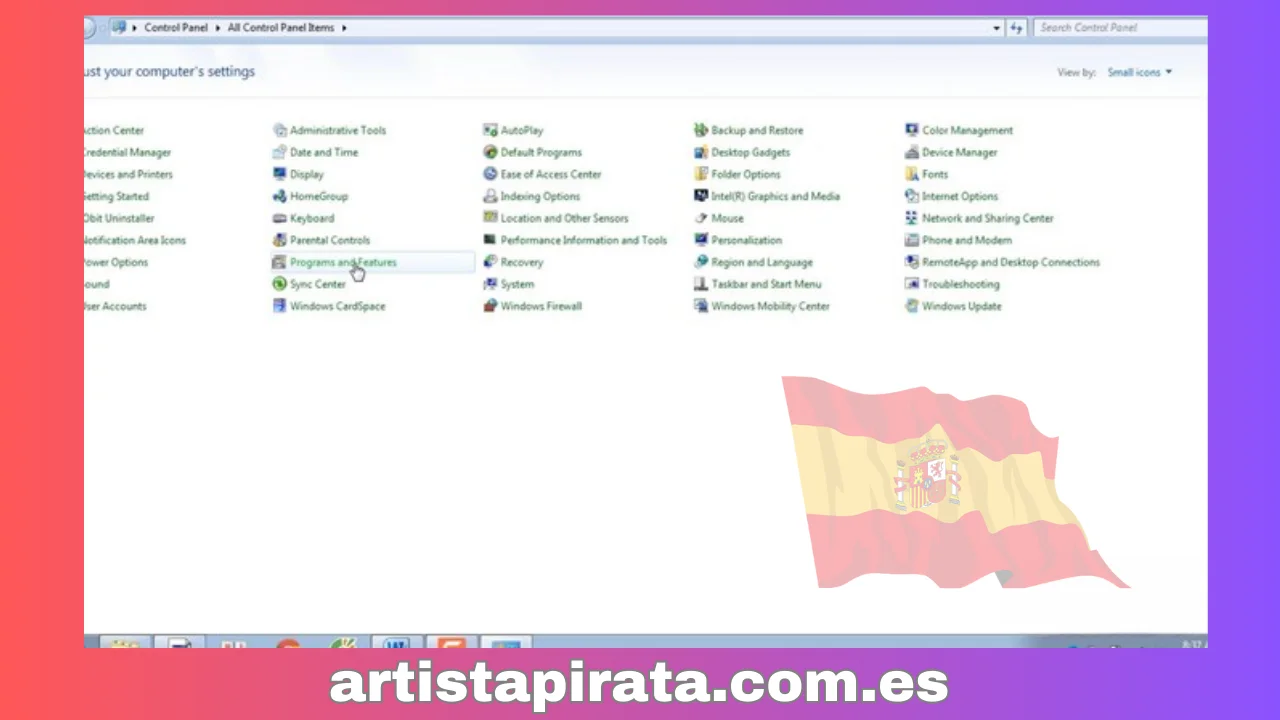Click Taskbar and Start Menu link
Viewport: 1280px width, 720px height.
coord(766,284)
